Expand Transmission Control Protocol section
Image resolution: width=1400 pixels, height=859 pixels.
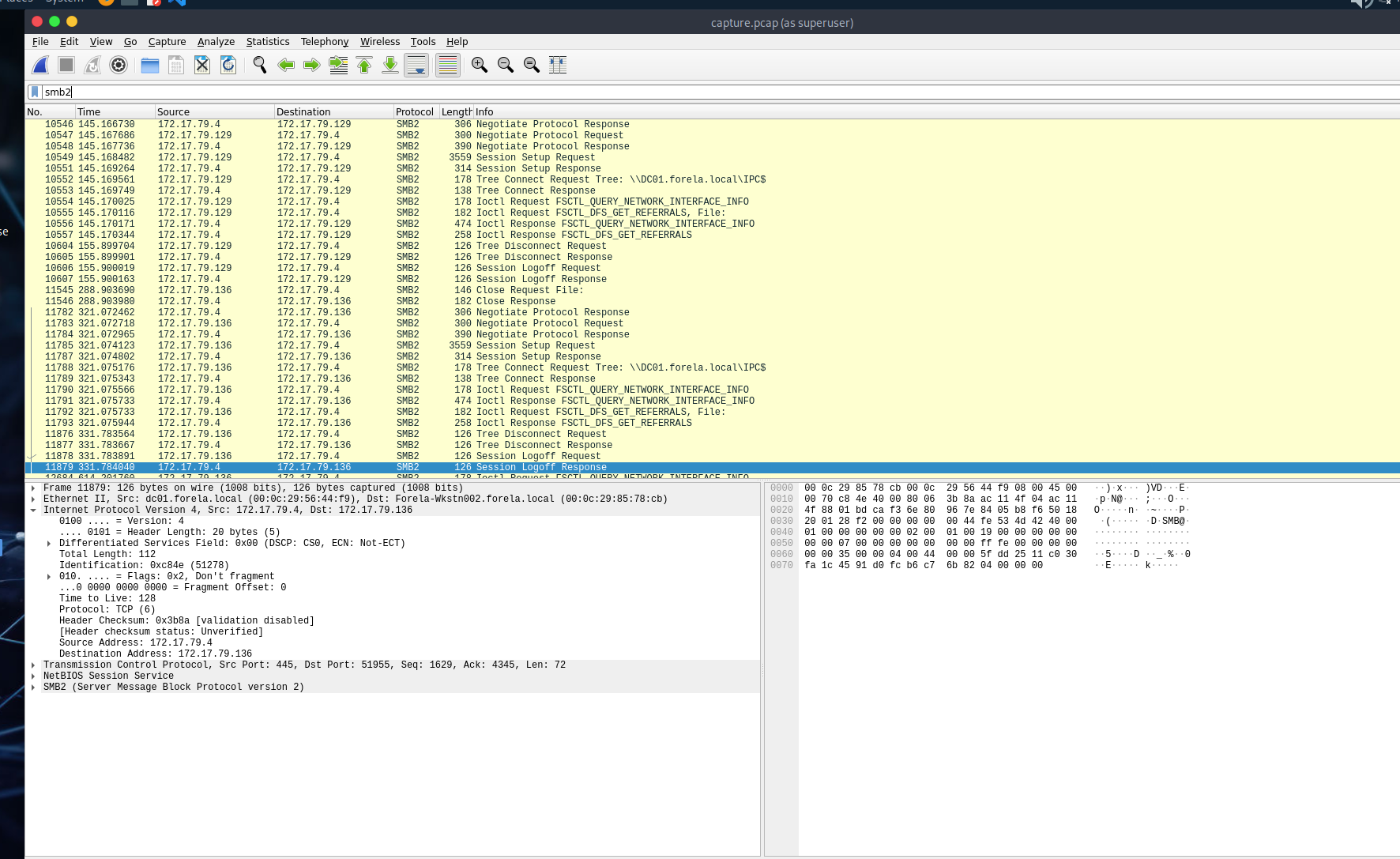[33, 665]
